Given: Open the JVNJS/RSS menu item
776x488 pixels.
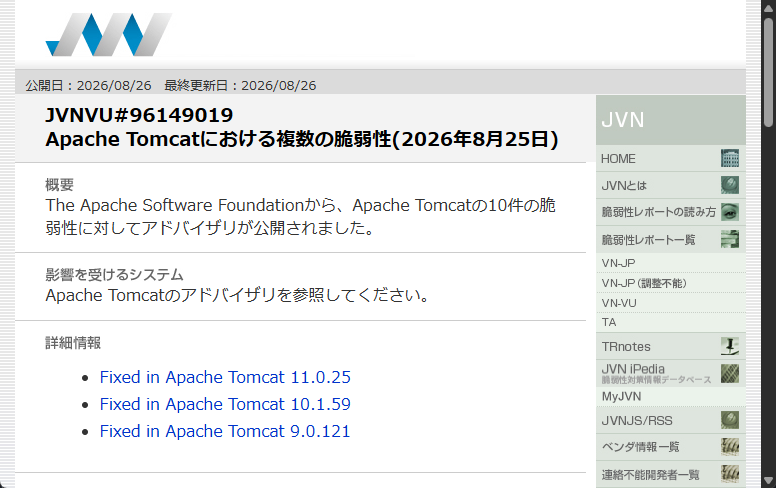Looking at the screenshot, I should [671, 420].
